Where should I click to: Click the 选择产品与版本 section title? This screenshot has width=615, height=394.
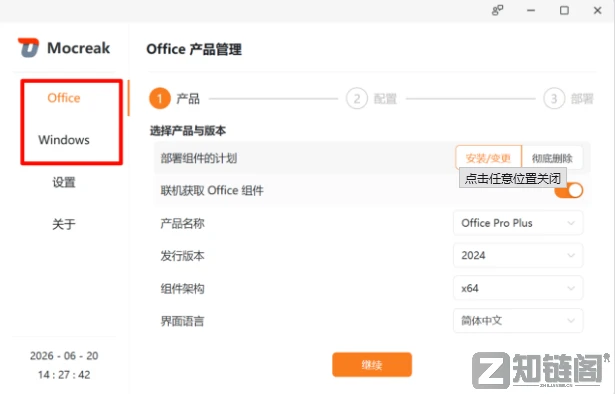[x=188, y=131]
